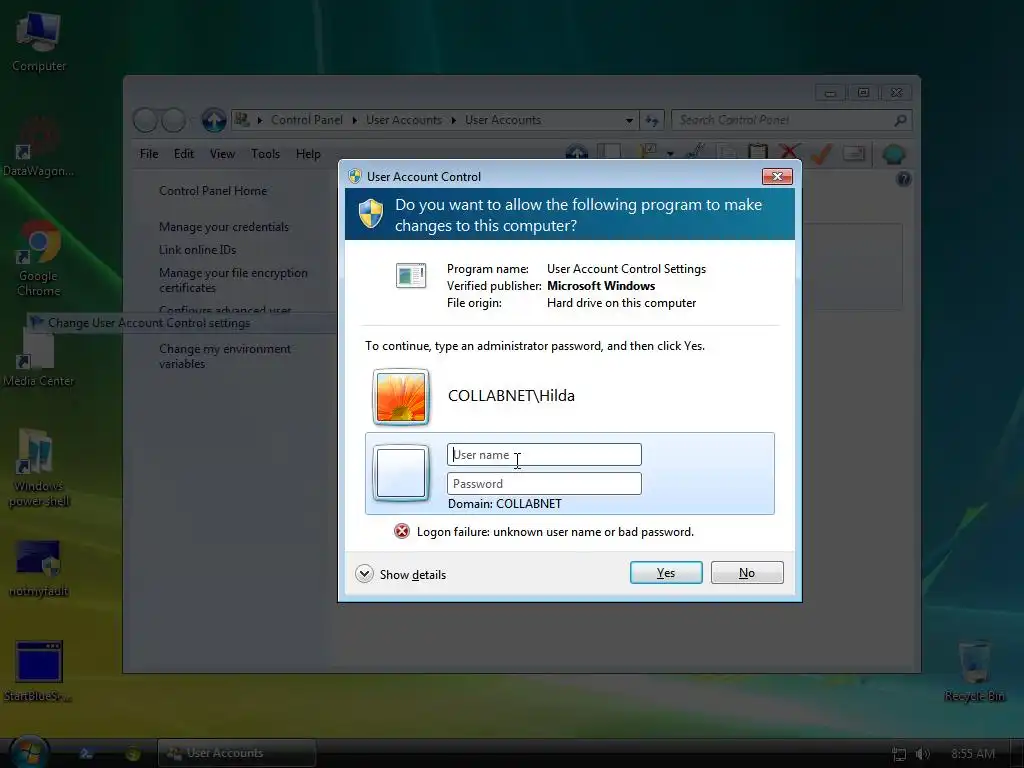Select the User Accounts taskbar button
The image size is (1024, 768).
click(237, 753)
